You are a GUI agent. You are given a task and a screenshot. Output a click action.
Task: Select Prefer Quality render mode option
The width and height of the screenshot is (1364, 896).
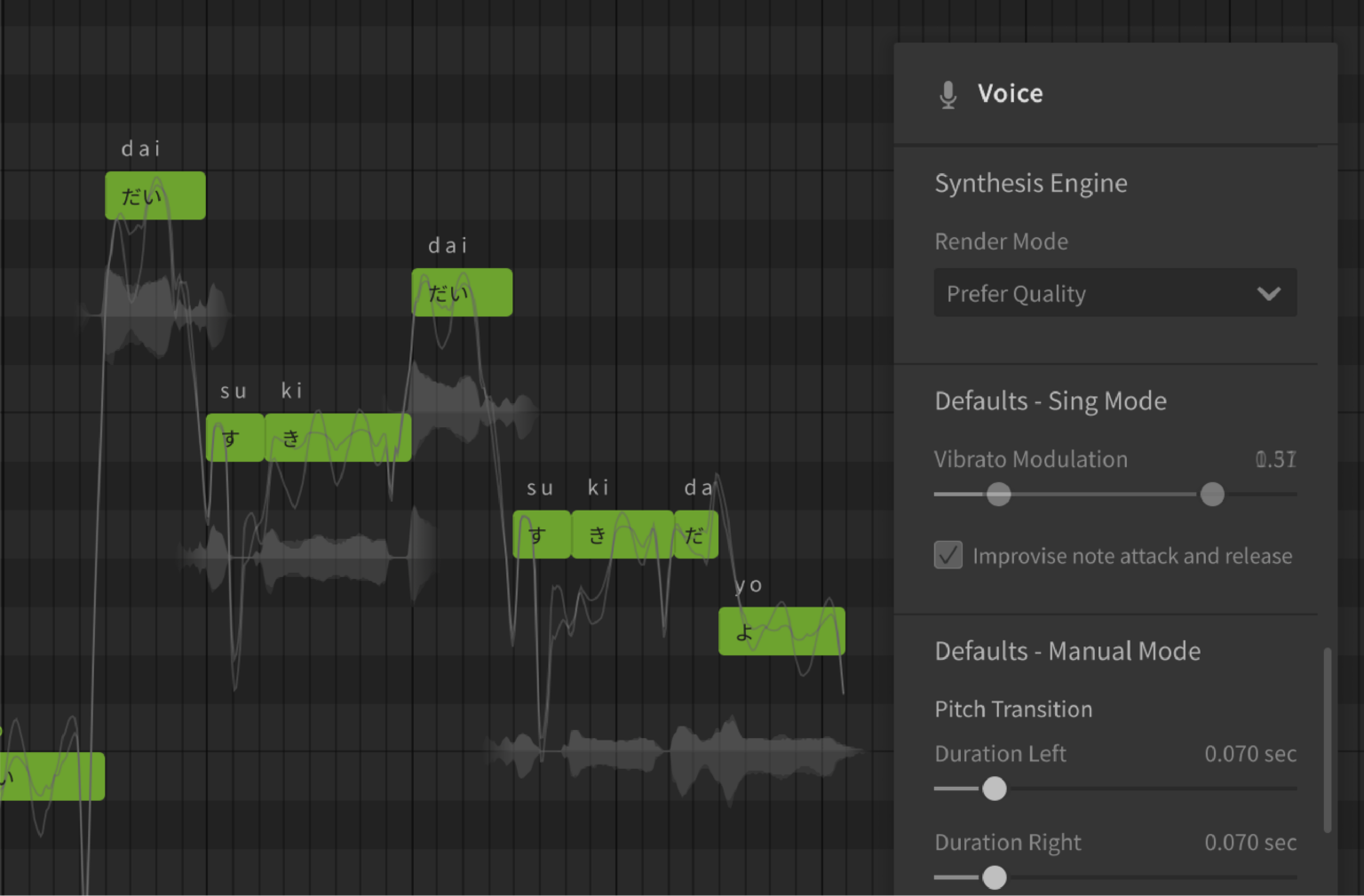click(1016, 293)
